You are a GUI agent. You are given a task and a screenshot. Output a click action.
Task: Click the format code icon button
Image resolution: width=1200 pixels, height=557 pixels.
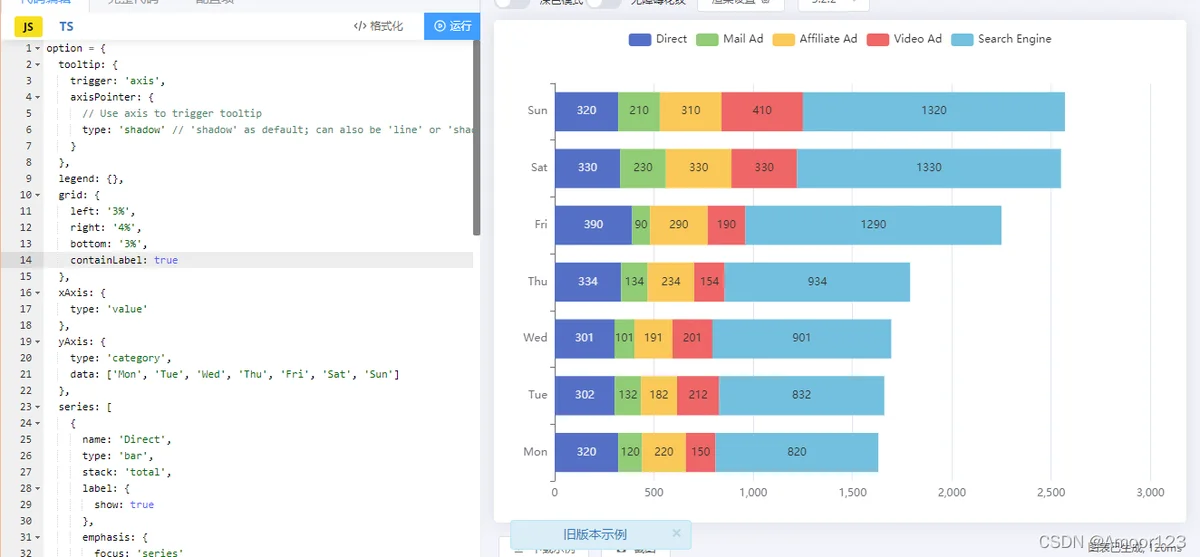pos(379,26)
